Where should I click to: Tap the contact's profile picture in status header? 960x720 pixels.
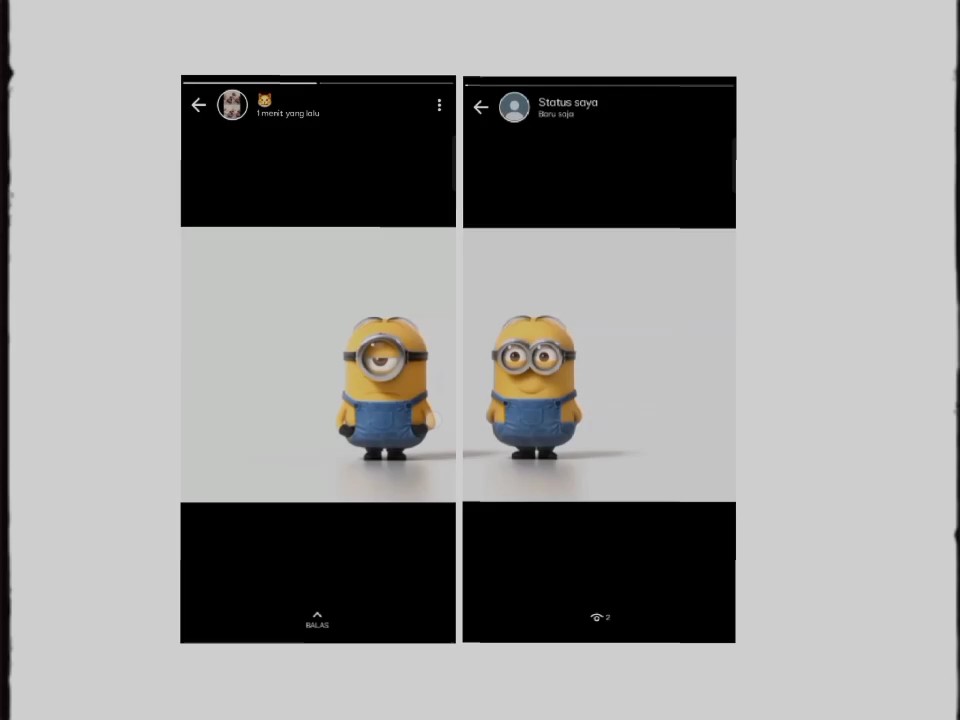(x=232, y=105)
